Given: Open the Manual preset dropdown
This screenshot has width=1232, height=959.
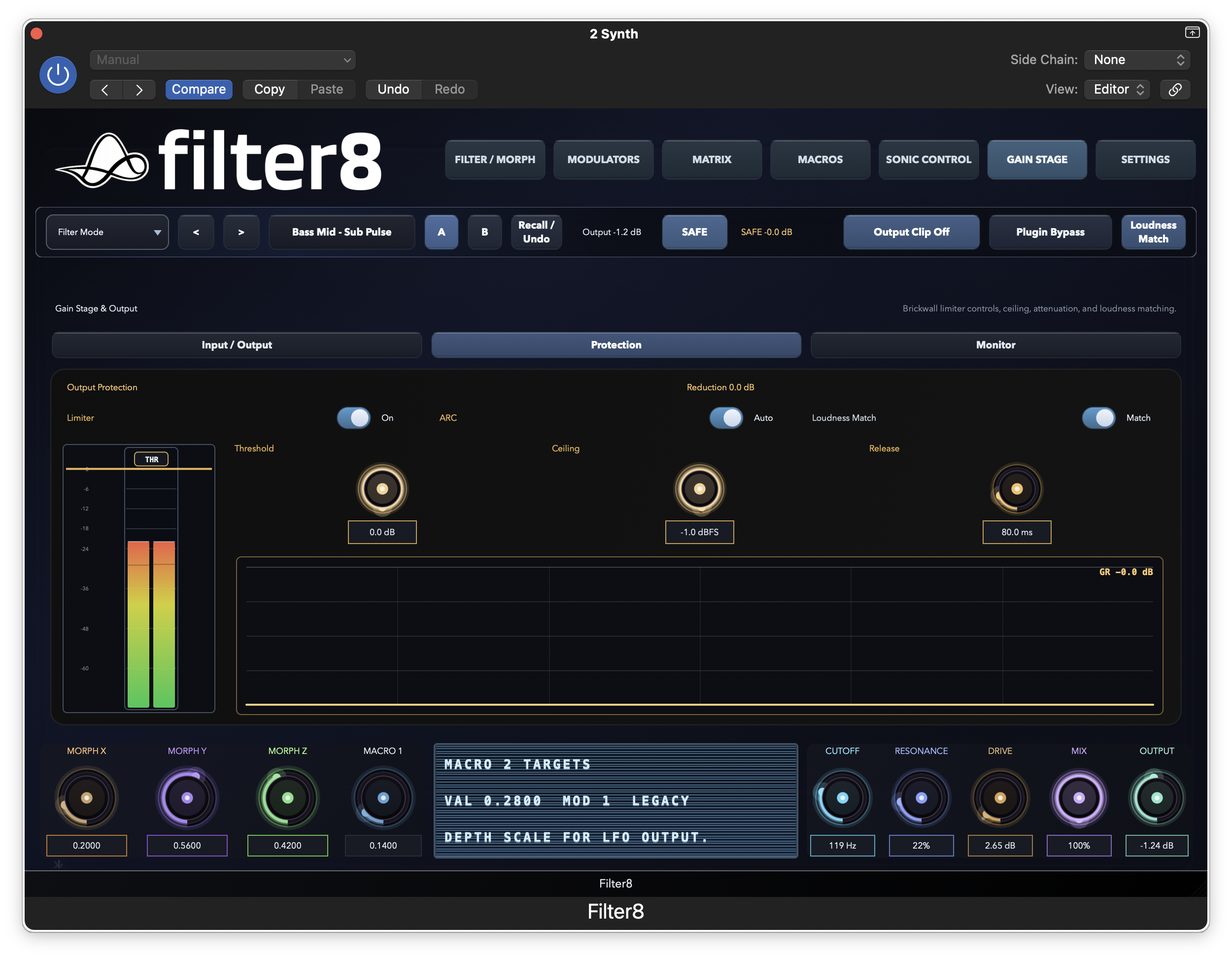Looking at the screenshot, I should coord(223,60).
